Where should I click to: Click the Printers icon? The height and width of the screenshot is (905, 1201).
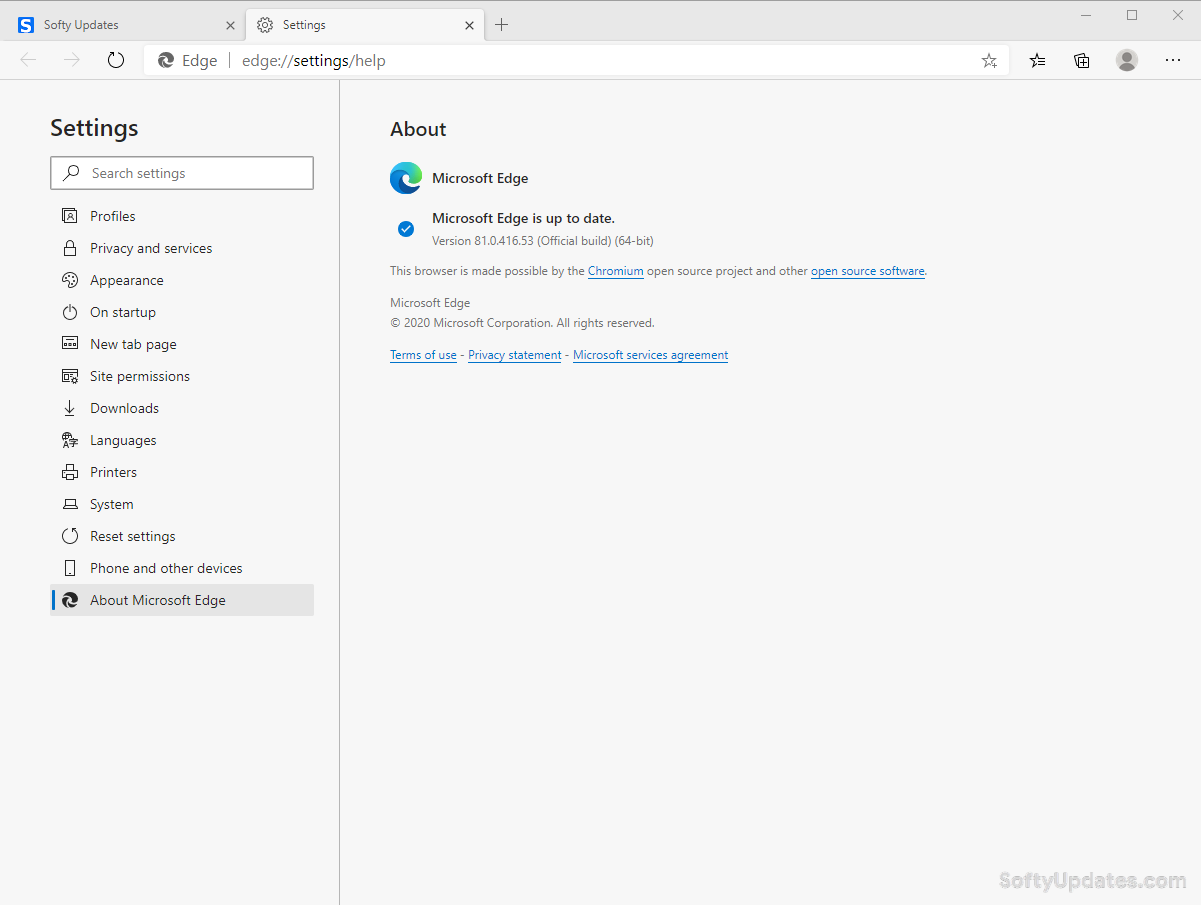(x=70, y=472)
